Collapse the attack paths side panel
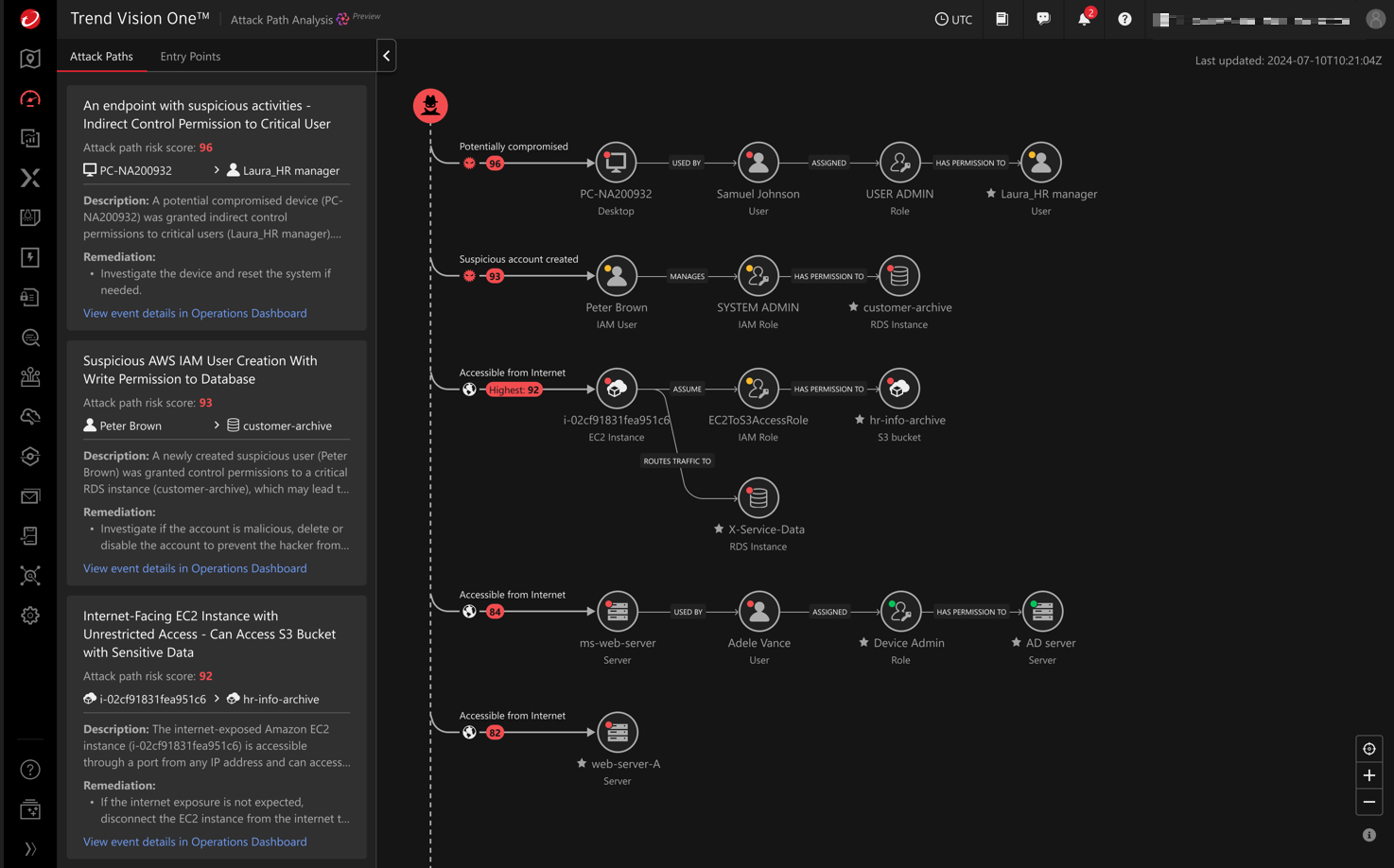The height and width of the screenshot is (868, 1394). (386, 56)
